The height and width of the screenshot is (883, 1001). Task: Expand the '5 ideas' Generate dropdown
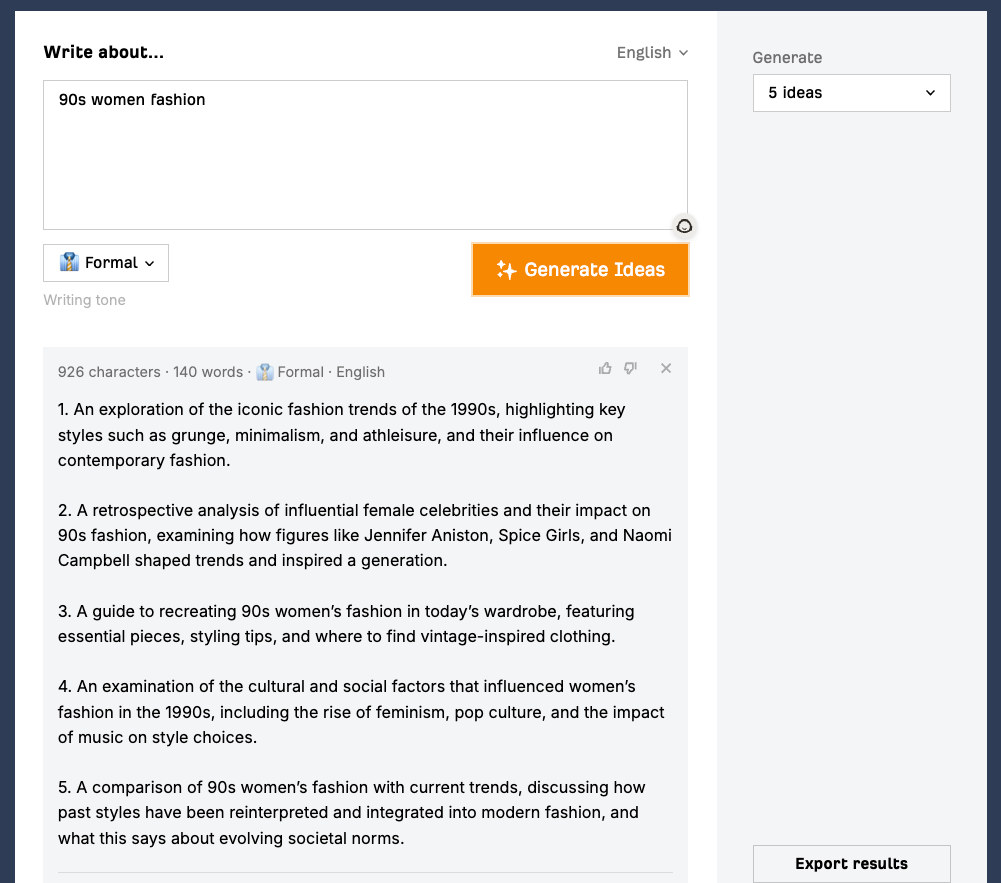pyautogui.click(x=851, y=93)
